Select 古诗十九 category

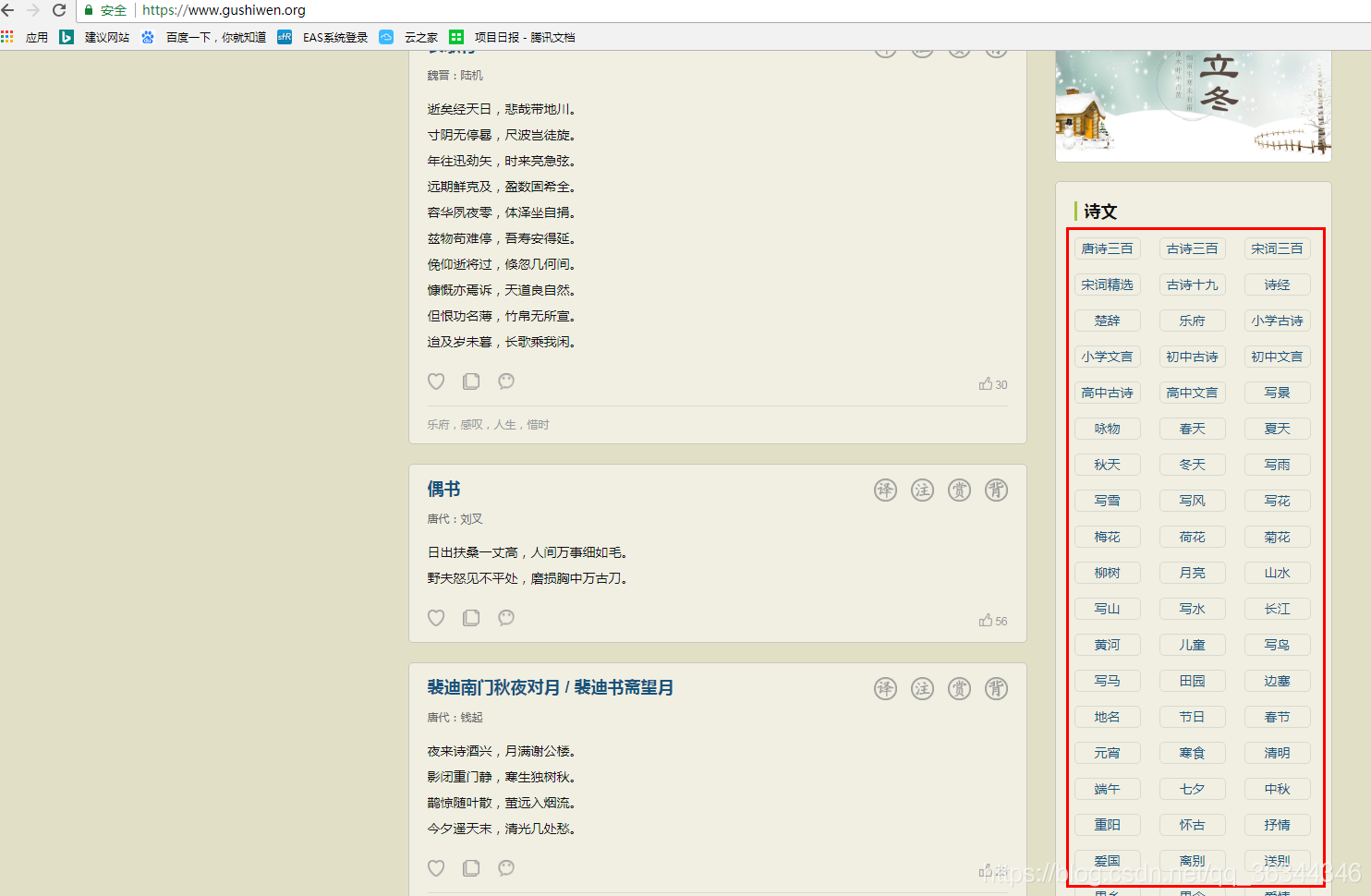click(x=1193, y=285)
